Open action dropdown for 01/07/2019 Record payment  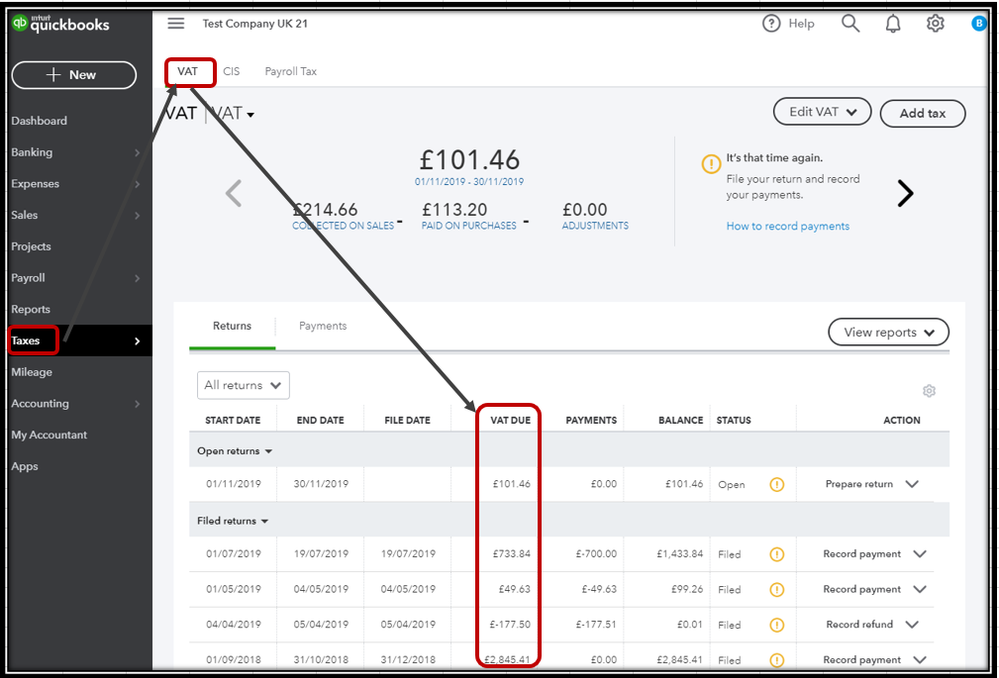(919, 554)
